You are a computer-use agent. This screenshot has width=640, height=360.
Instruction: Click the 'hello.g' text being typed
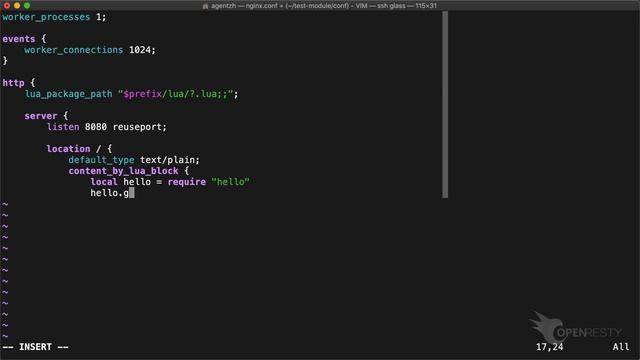click(110, 193)
